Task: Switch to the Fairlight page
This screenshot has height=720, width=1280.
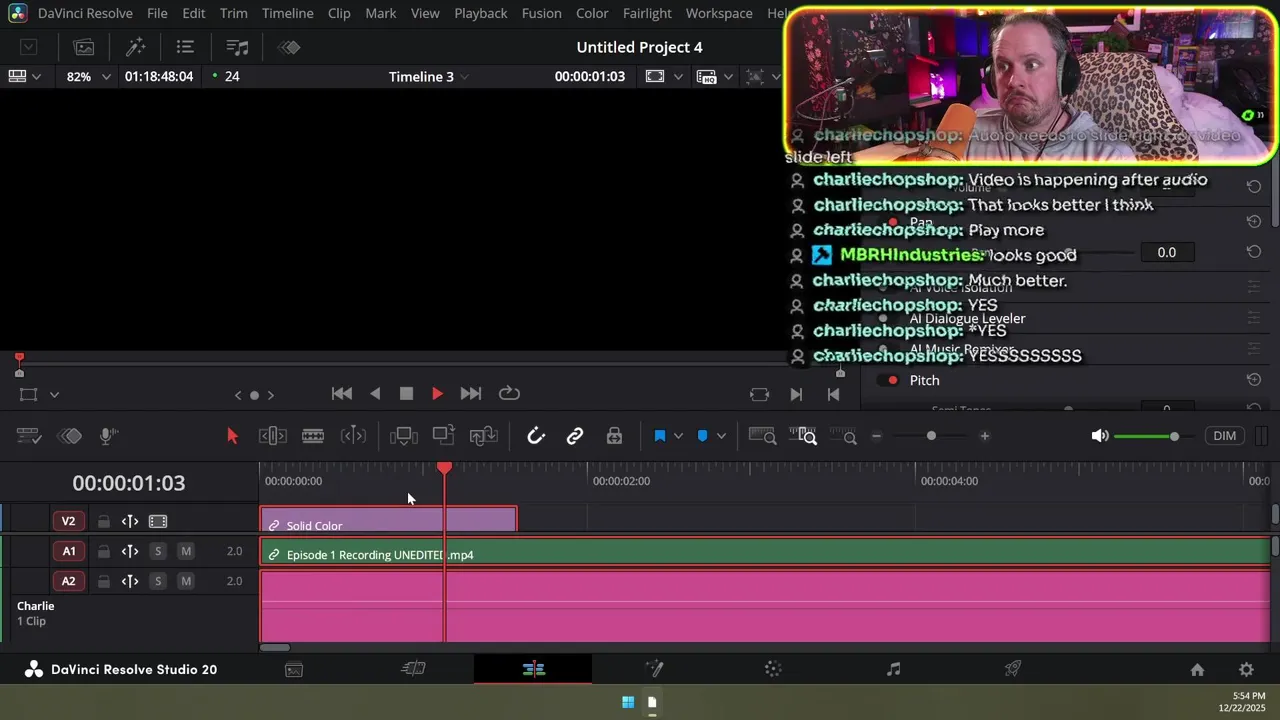Action: point(893,669)
